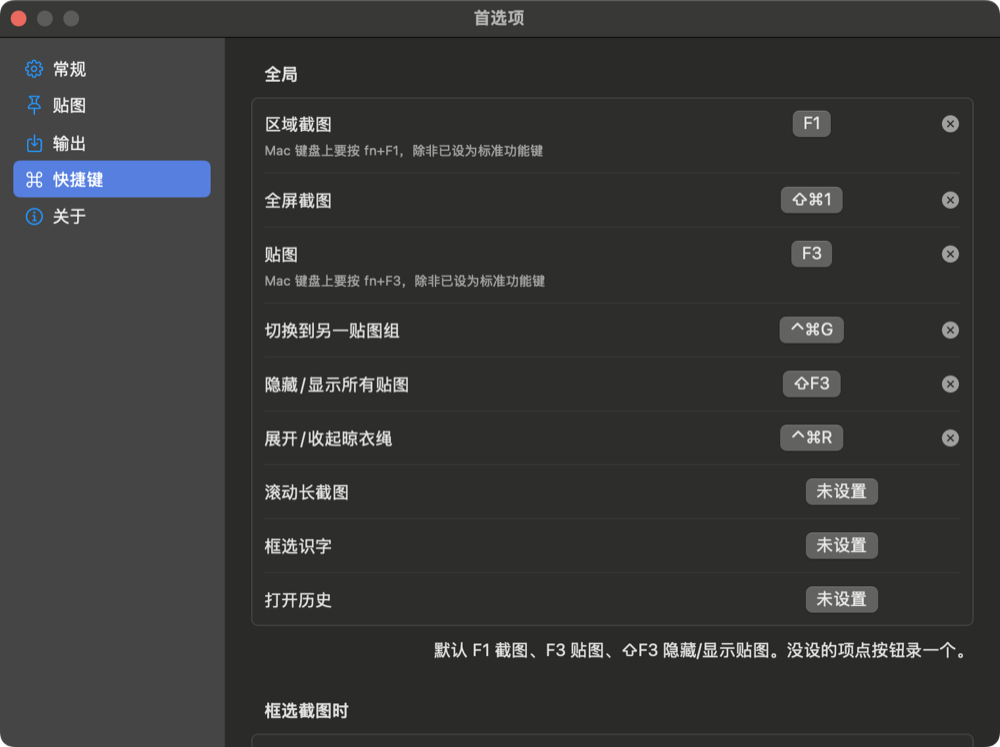1000x747 pixels.
Task: Click the 框选识字 label
Action: (298, 547)
